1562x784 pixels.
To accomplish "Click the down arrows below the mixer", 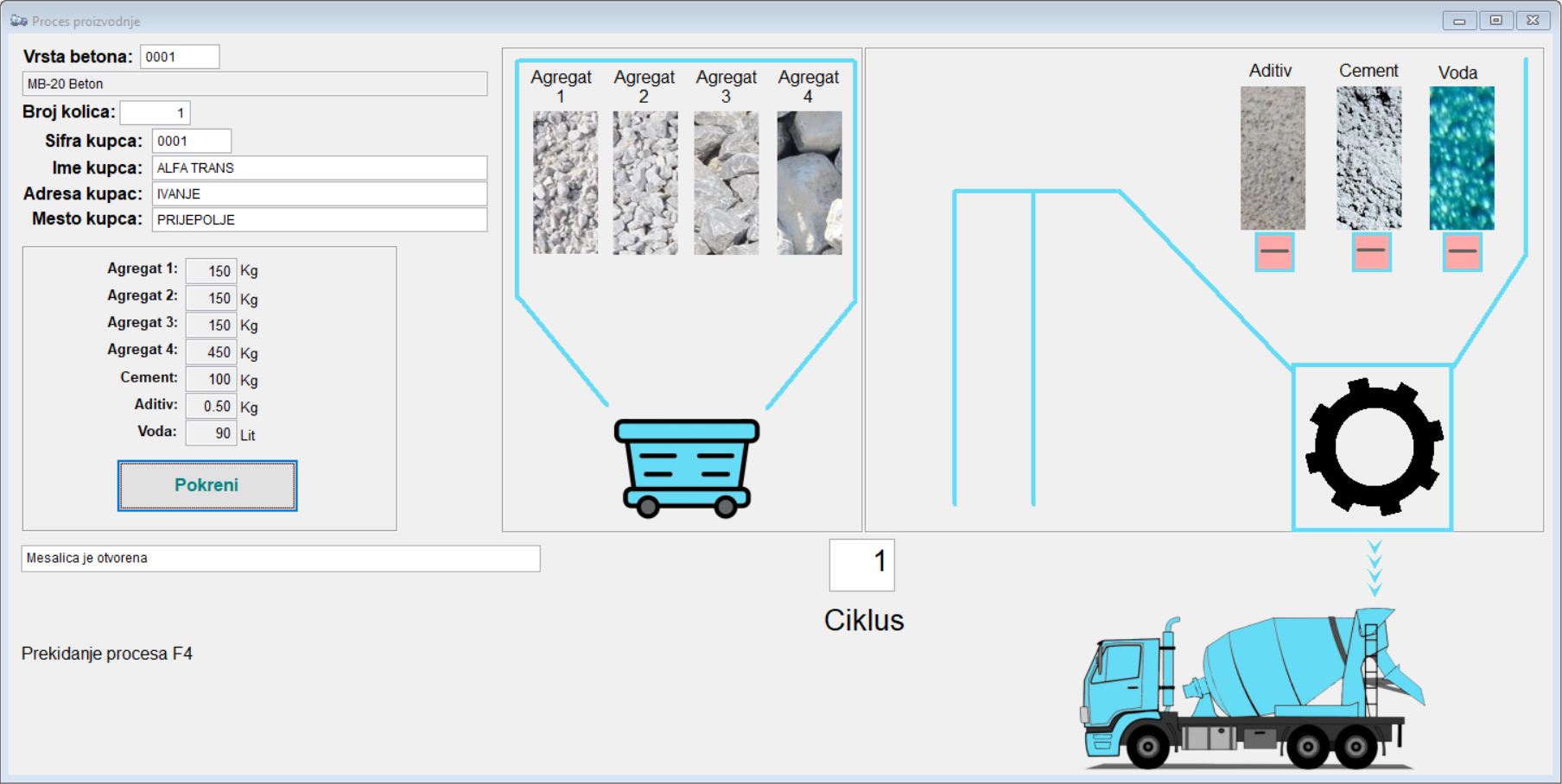I will click(x=1375, y=569).
